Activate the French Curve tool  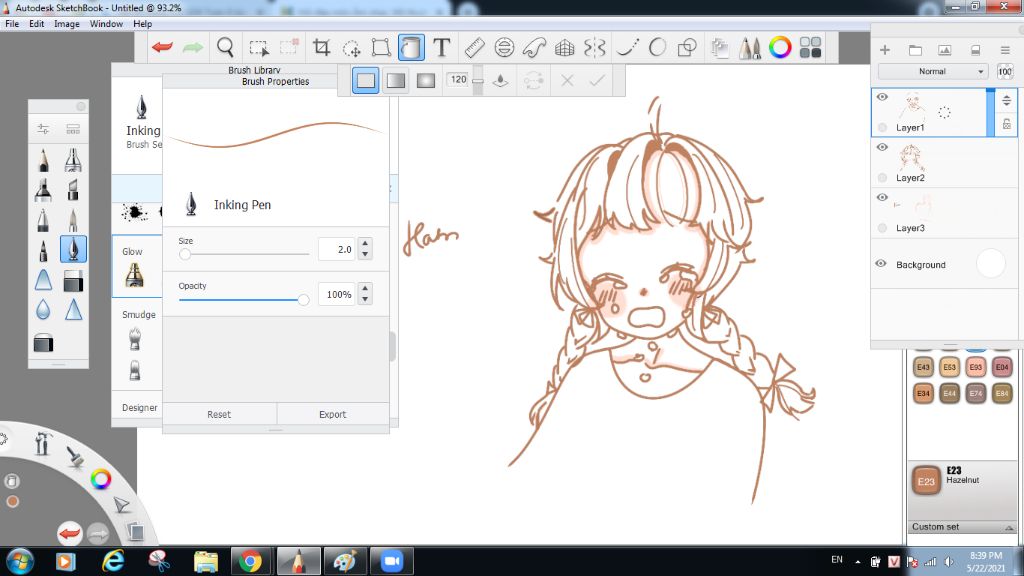pos(534,47)
